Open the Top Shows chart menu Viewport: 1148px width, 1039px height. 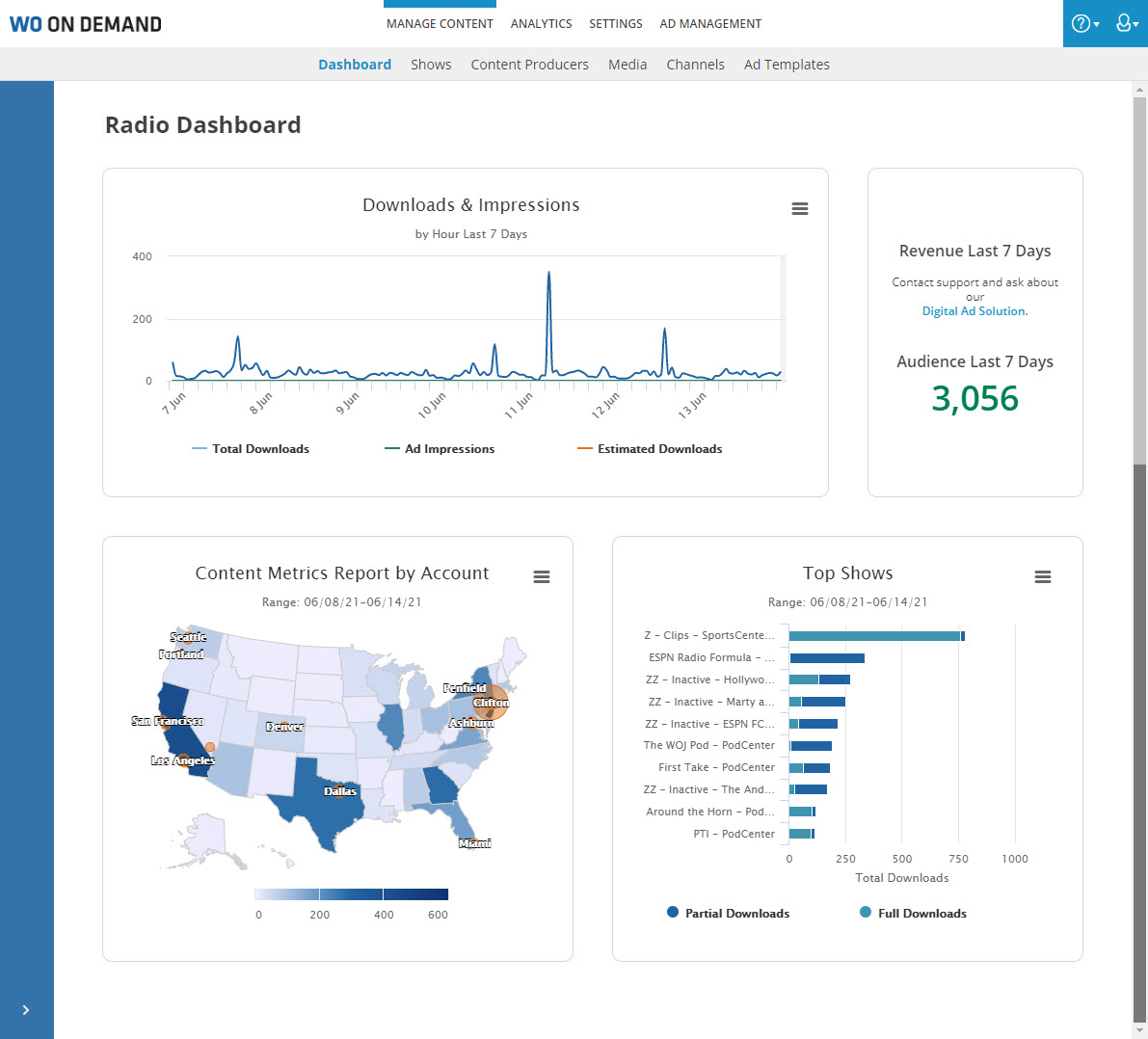pyautogui.click(x=1042, y=576)
